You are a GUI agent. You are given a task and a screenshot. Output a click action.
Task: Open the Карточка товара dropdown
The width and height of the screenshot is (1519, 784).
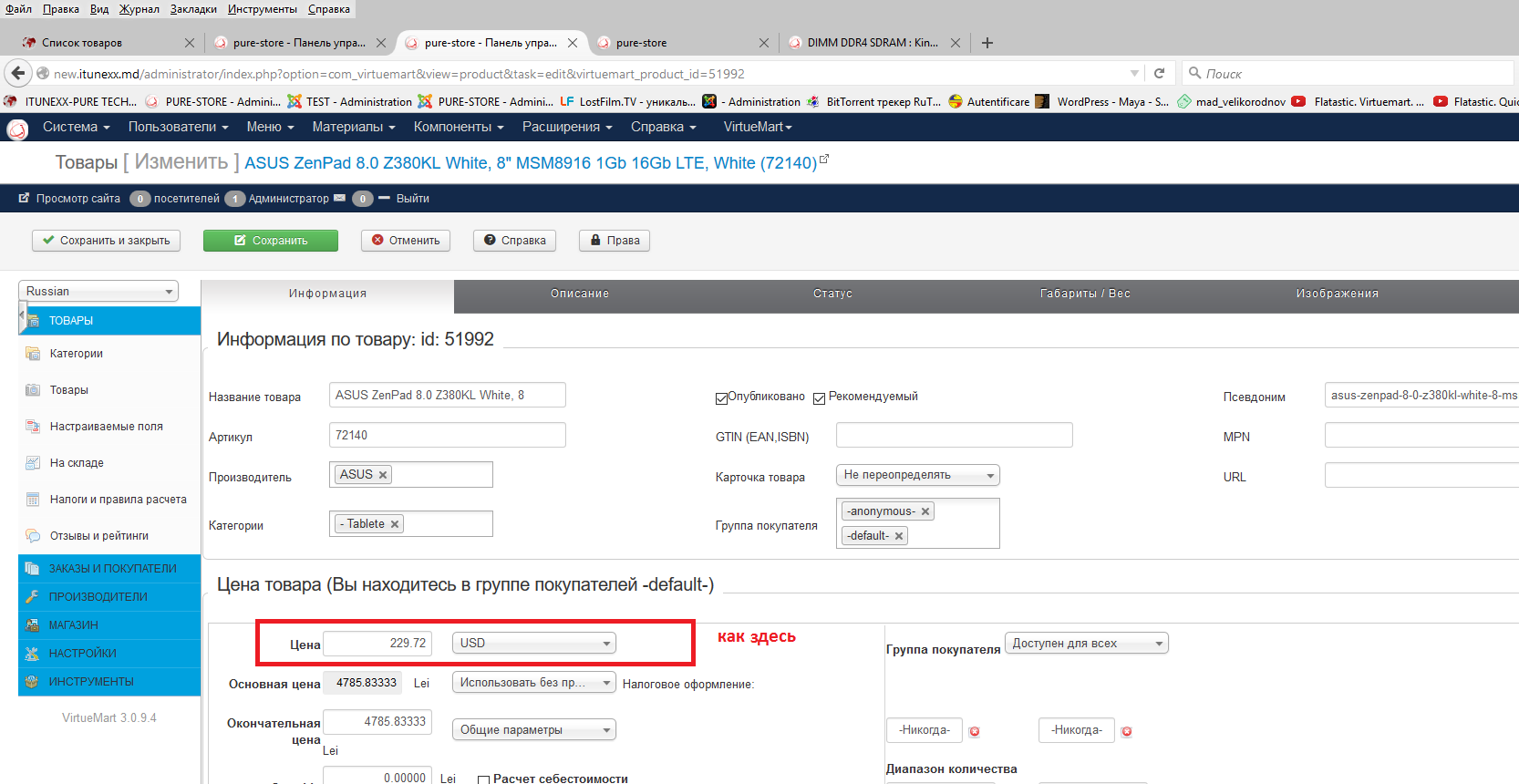click(x=918, y=475)
